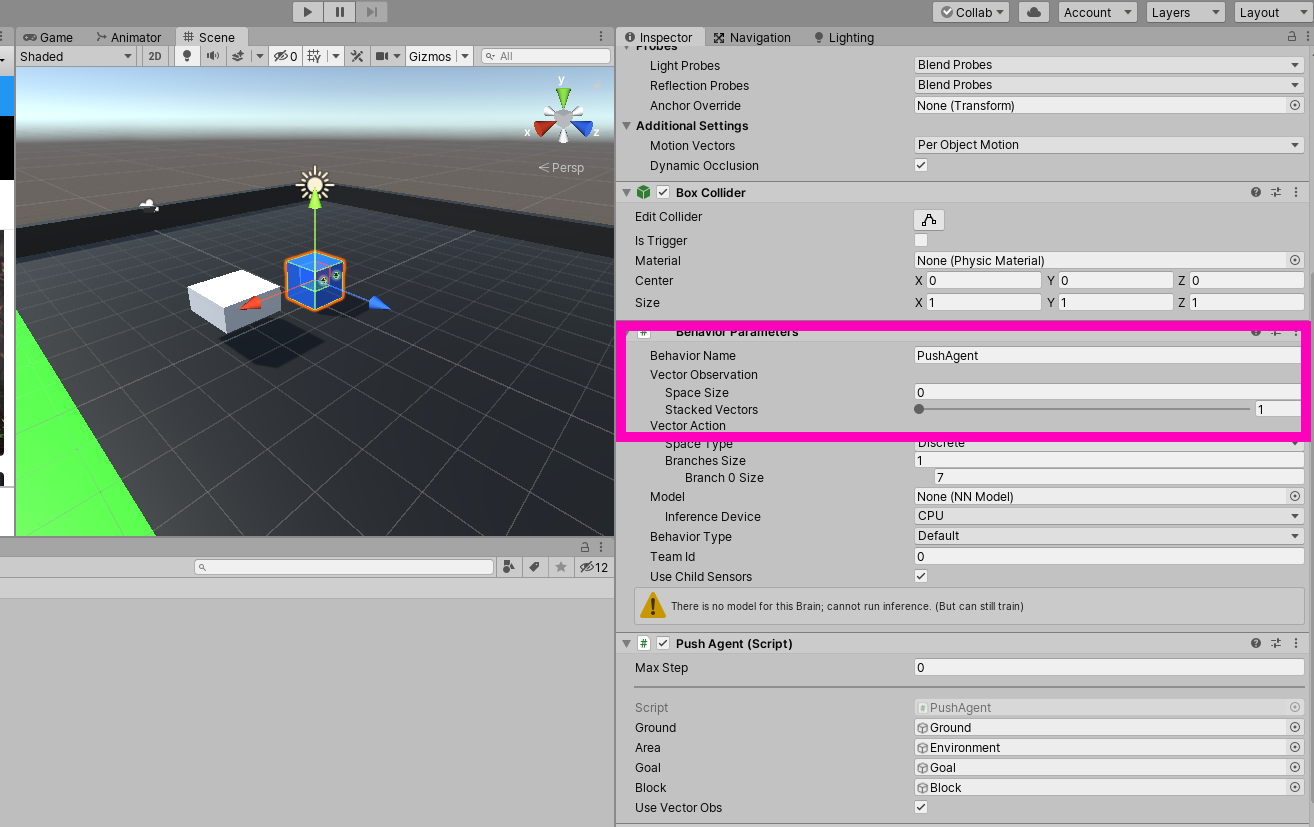This screenshot has height=827, width=1314.
Task: Toggle Dynamic Occlusion checkbox
Action: (921, 165)
